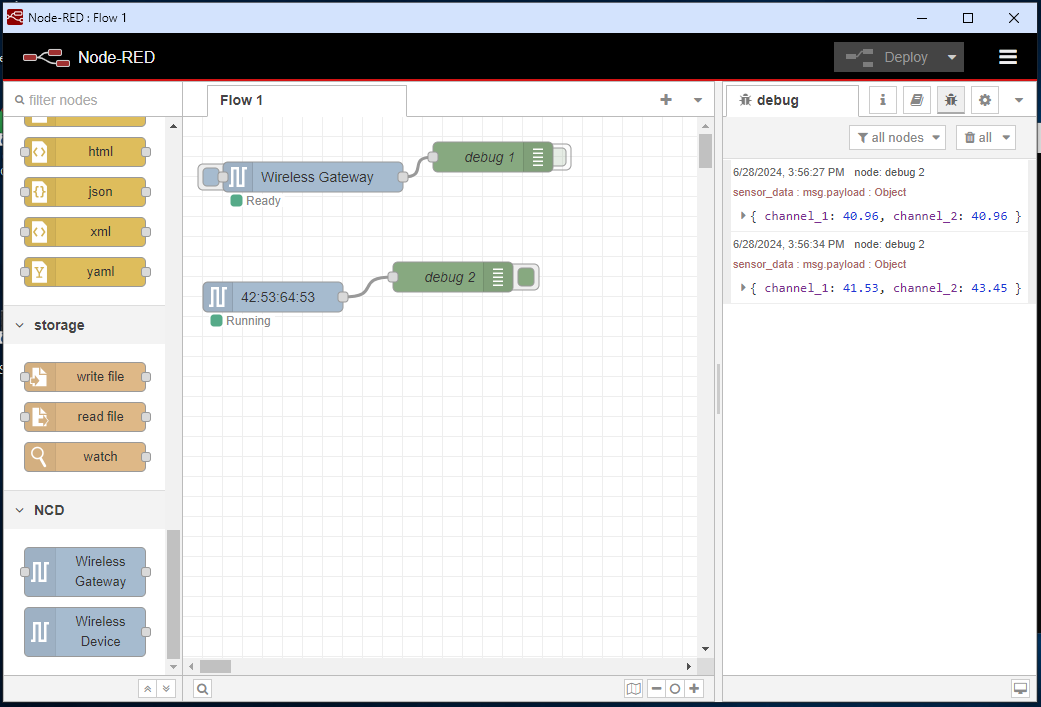Click the workspace horizontal scrollbar thumb
The image size is (1041, 707).
(215, 666)
